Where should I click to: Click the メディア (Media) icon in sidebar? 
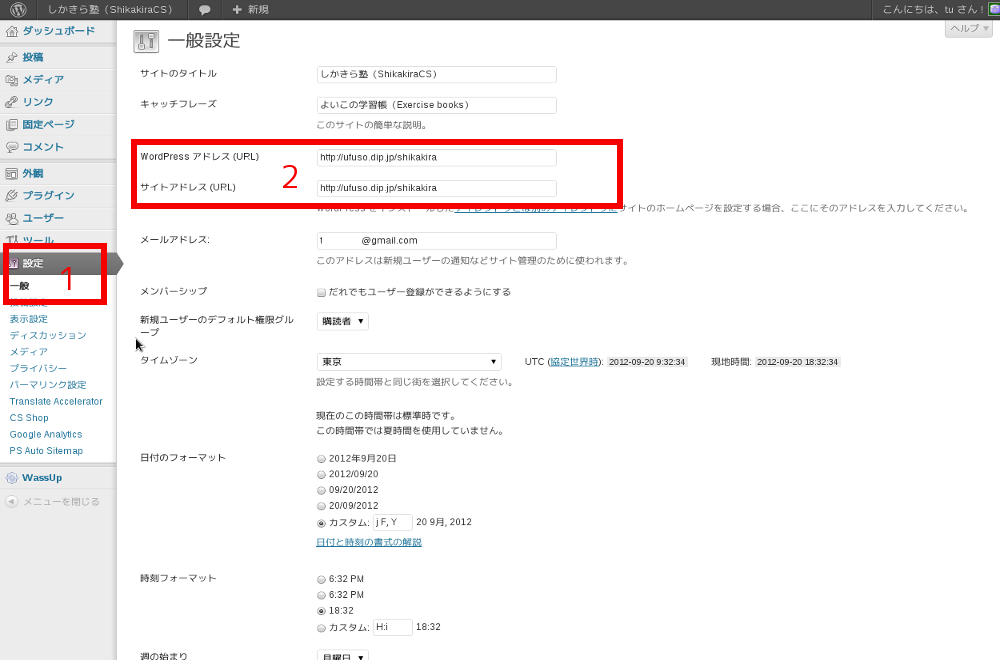[12, 80]
